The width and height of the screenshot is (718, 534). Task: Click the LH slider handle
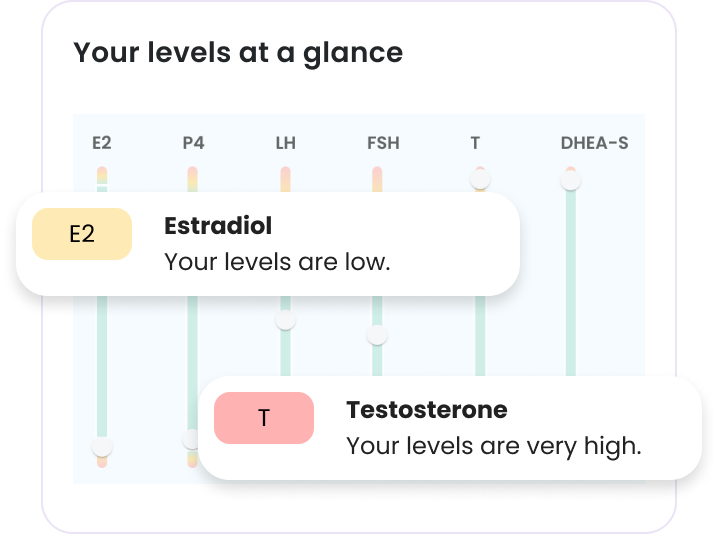(x=286, y=321)
